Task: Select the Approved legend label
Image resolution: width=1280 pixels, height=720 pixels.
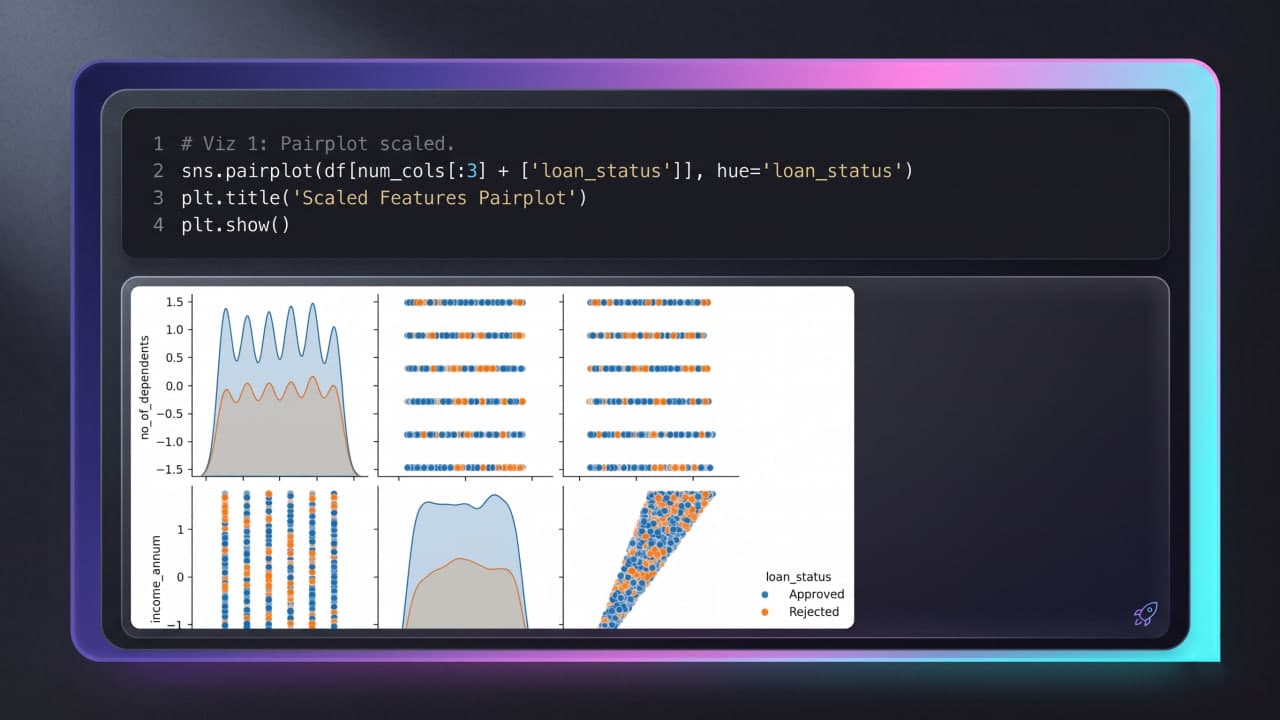Action: [x=816, y=594]
